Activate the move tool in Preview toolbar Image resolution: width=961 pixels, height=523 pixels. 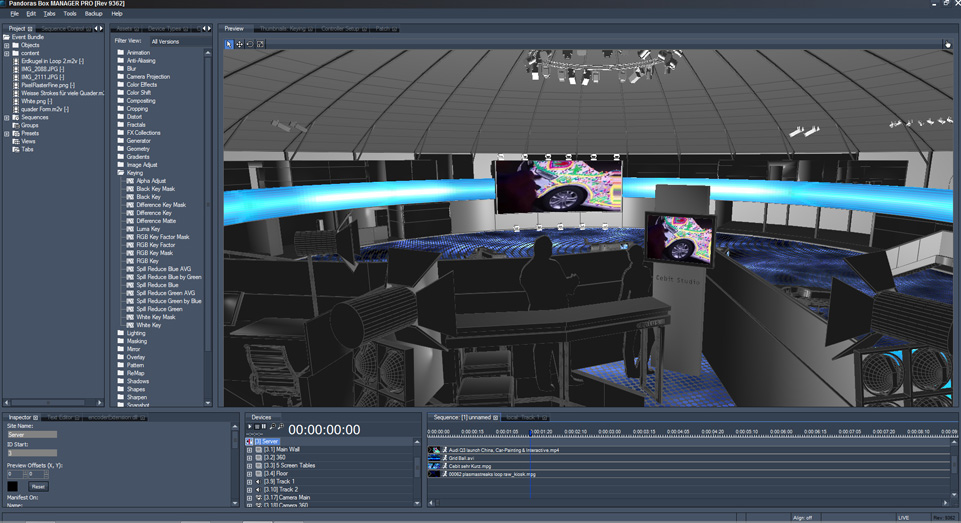[240, 44]
